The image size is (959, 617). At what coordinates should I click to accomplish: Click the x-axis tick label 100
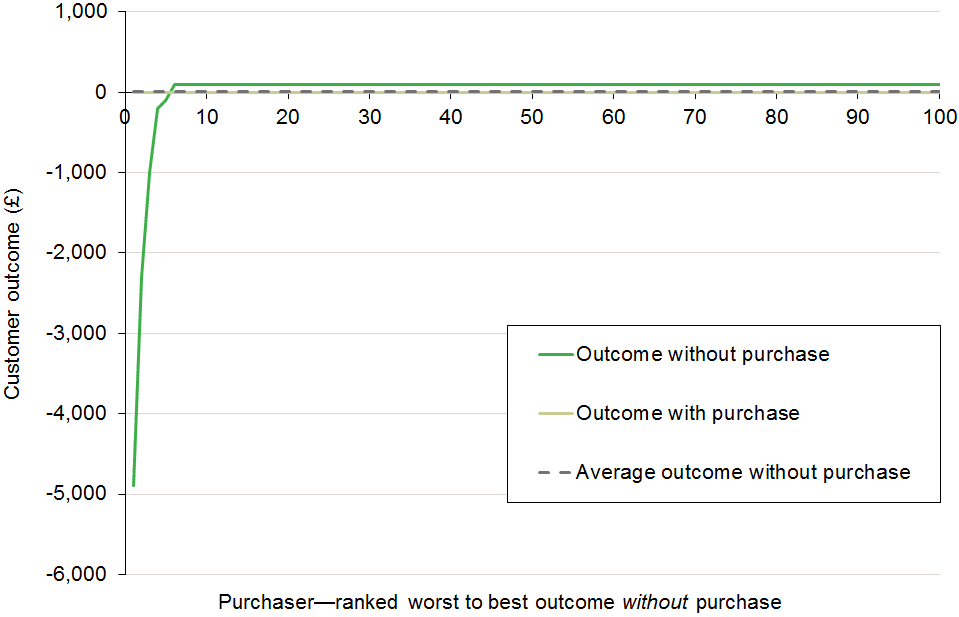pyautogui.click(x=940, y=117)
